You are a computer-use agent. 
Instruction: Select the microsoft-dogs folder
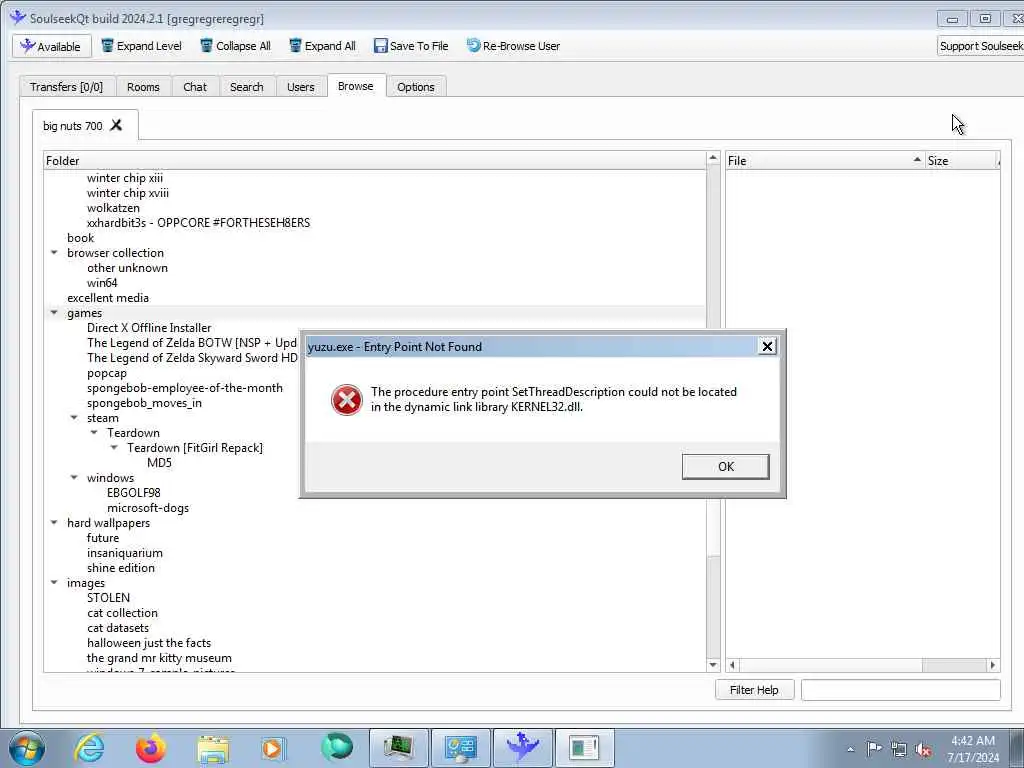pos(148,508)
